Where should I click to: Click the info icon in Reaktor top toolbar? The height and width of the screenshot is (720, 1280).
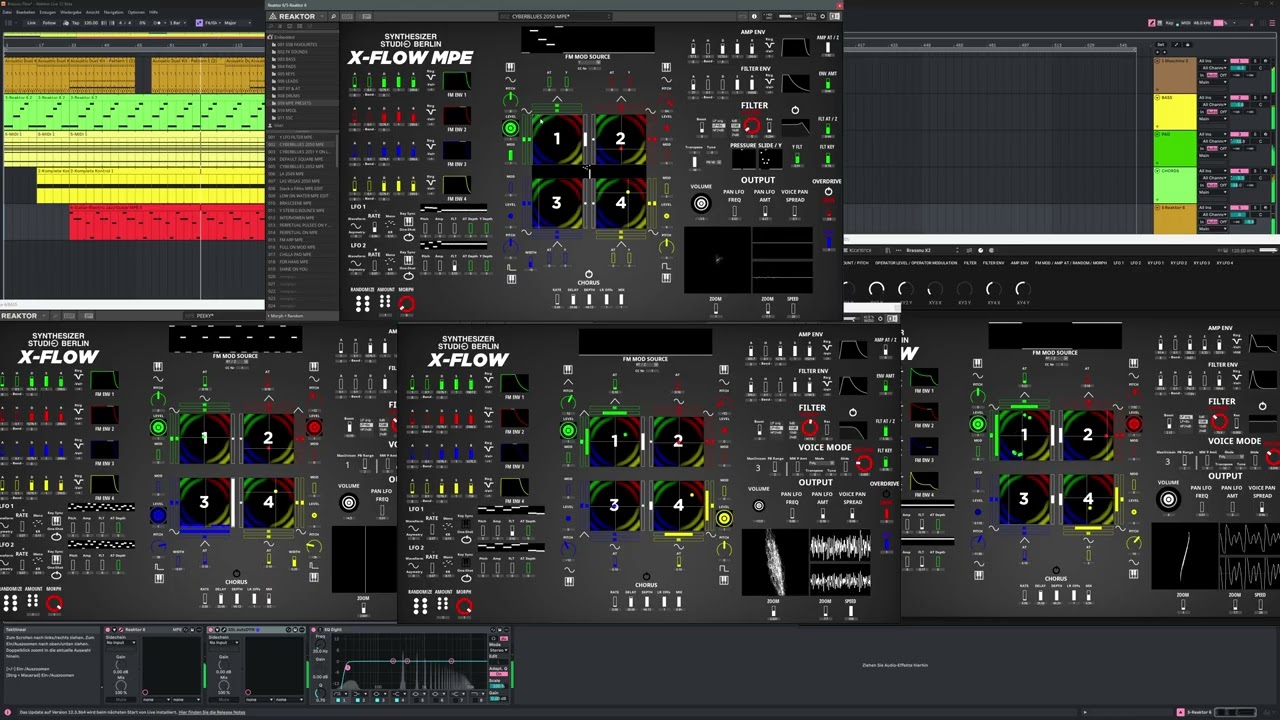click(x=754, y=16)
